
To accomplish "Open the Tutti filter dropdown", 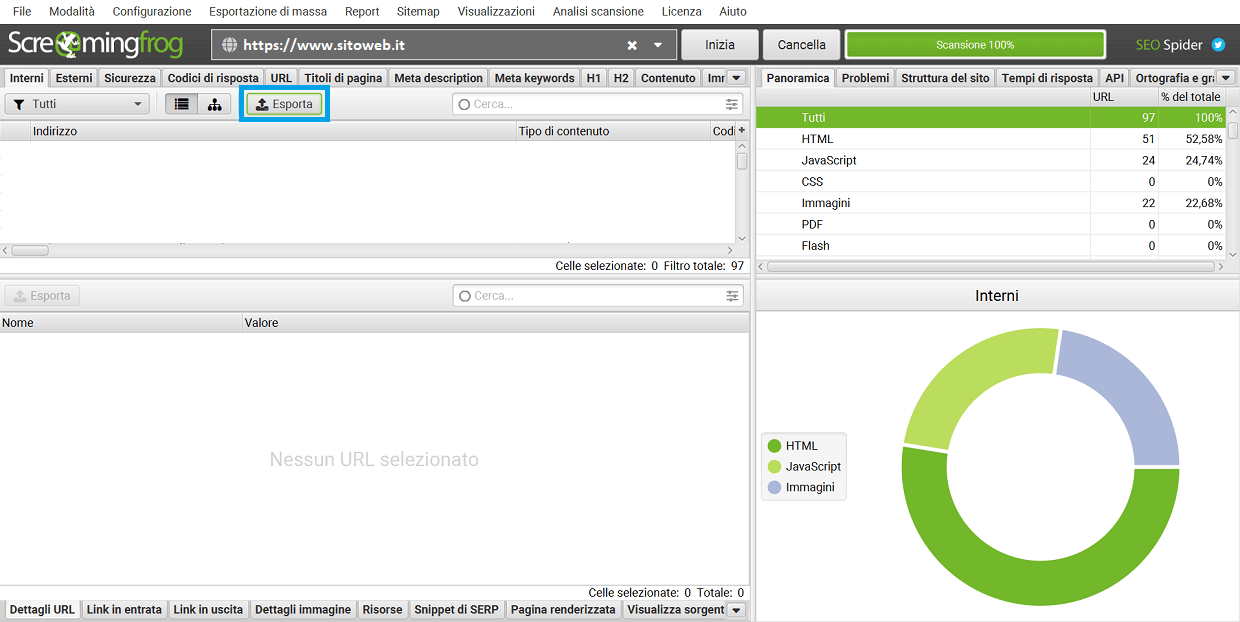I will [x=77, y=103].
